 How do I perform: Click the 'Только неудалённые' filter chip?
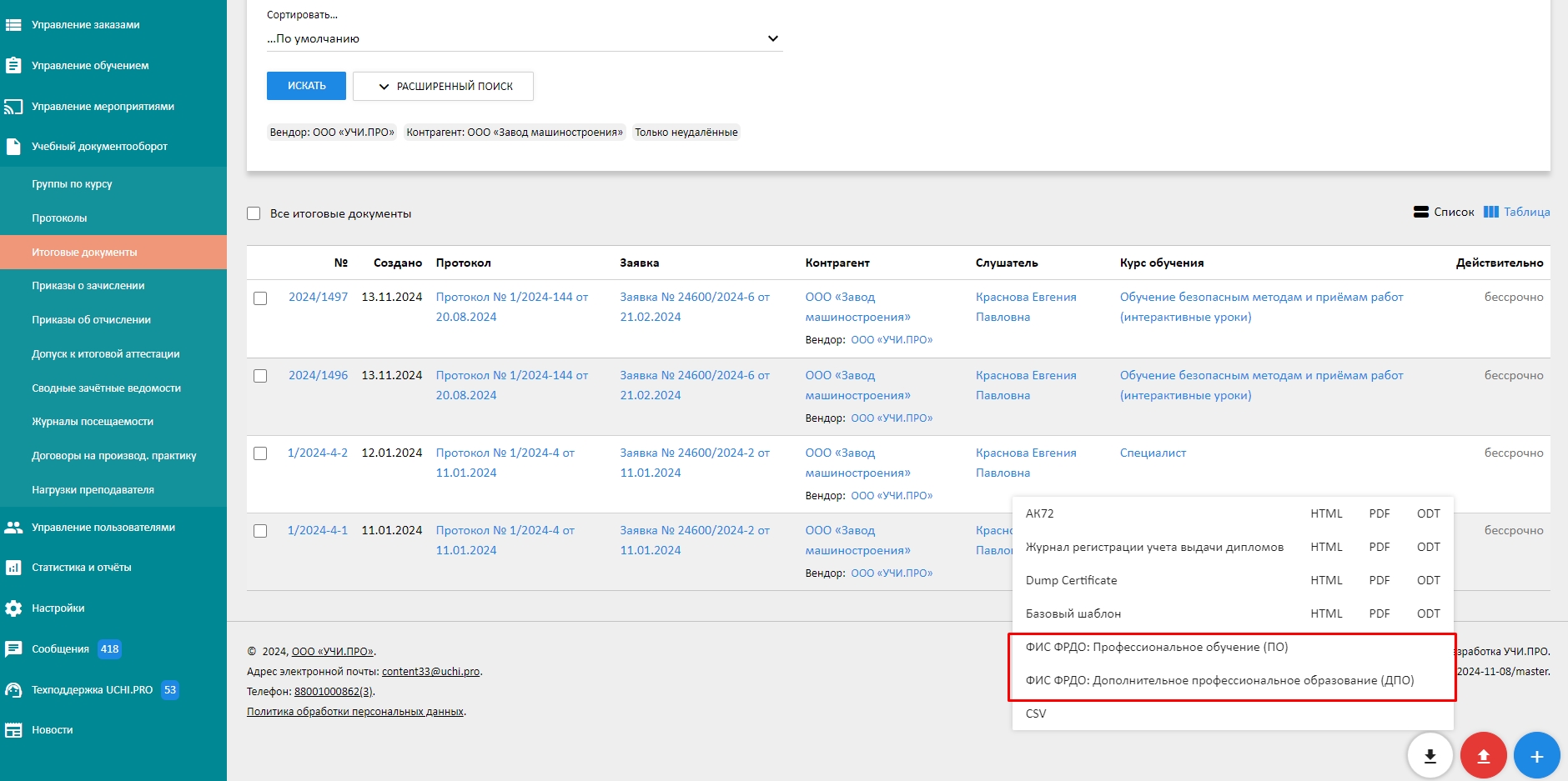point(686,133)
